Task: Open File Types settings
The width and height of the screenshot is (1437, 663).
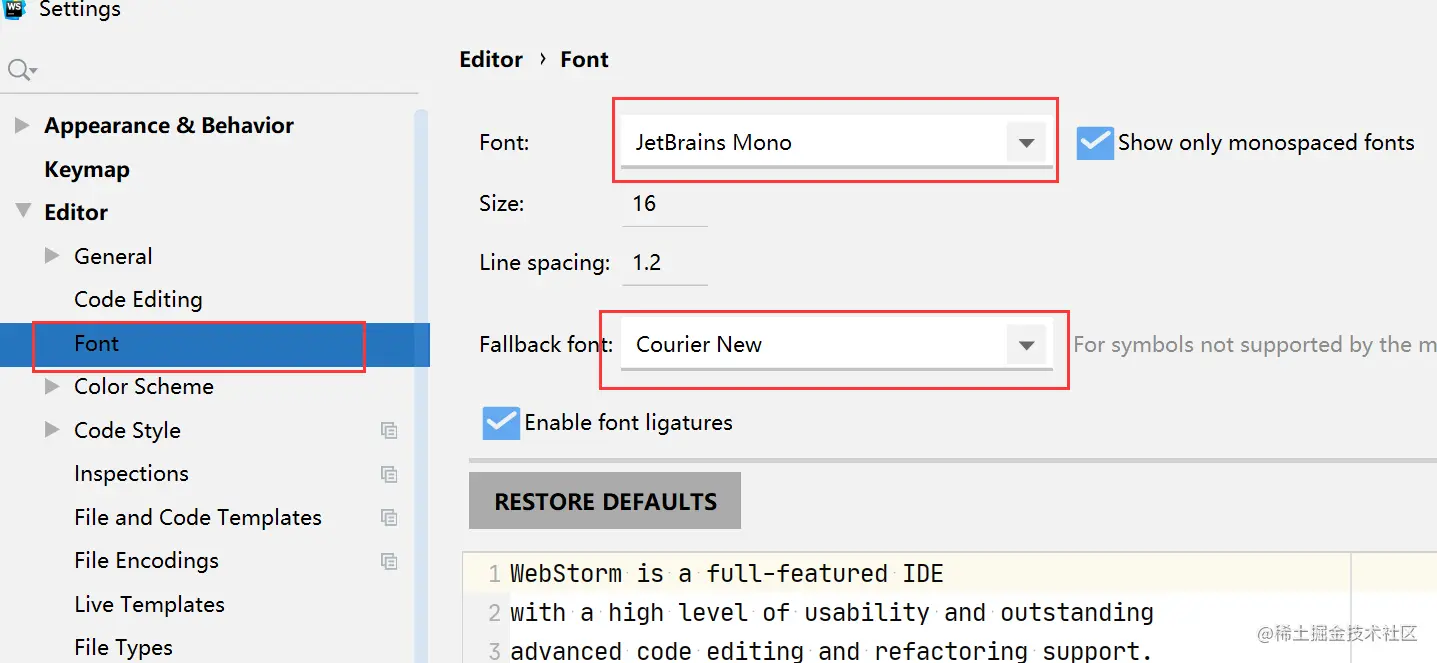Action: pos(123,648)
